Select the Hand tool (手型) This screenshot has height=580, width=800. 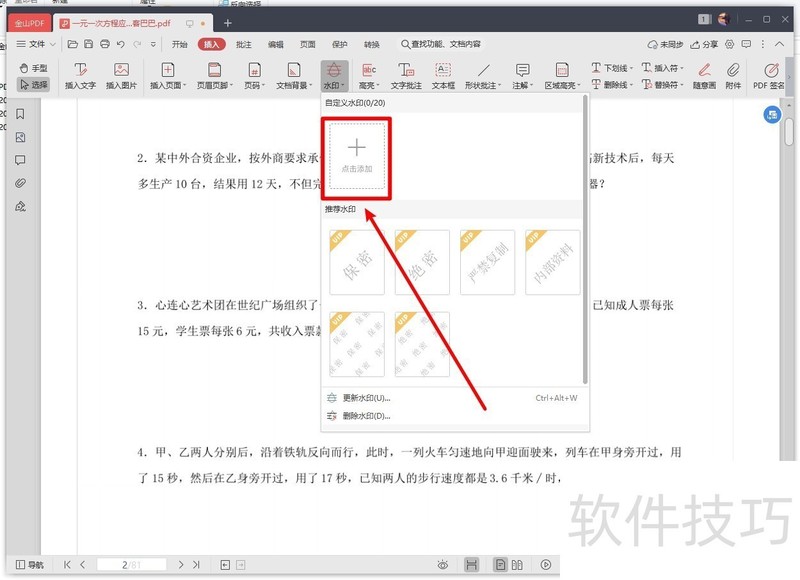33,68
